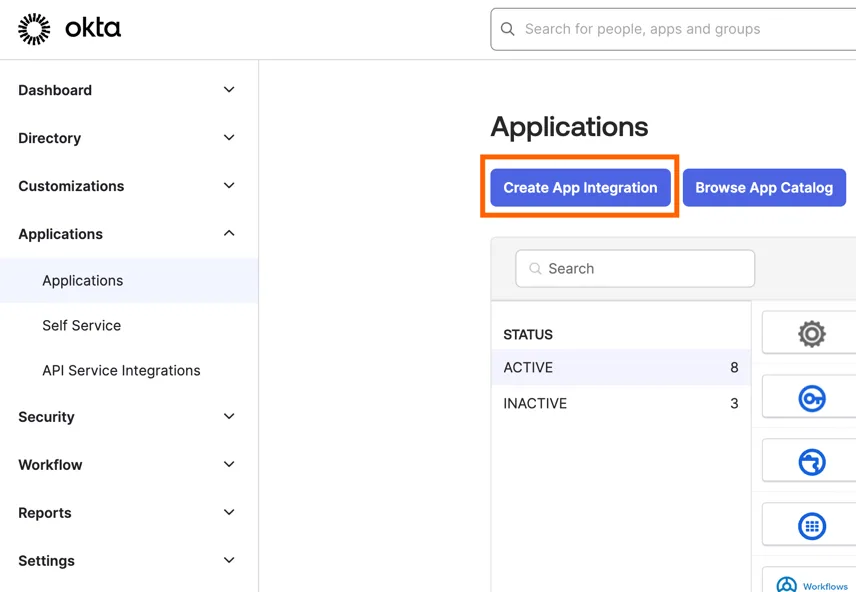Open API Service Integrations

[121, 371]
